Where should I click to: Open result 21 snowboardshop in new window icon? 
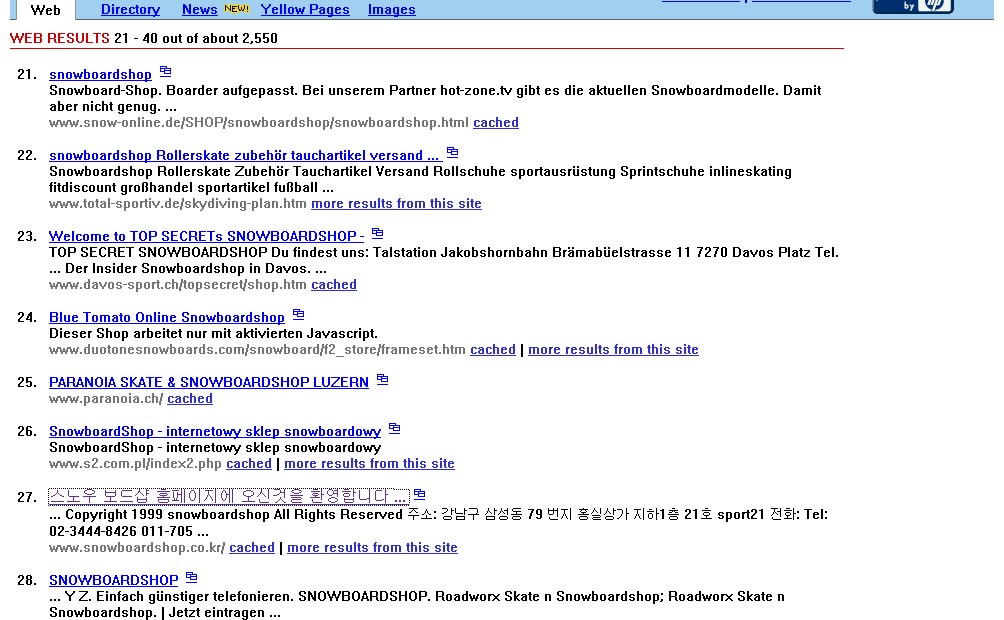(165, 71)
